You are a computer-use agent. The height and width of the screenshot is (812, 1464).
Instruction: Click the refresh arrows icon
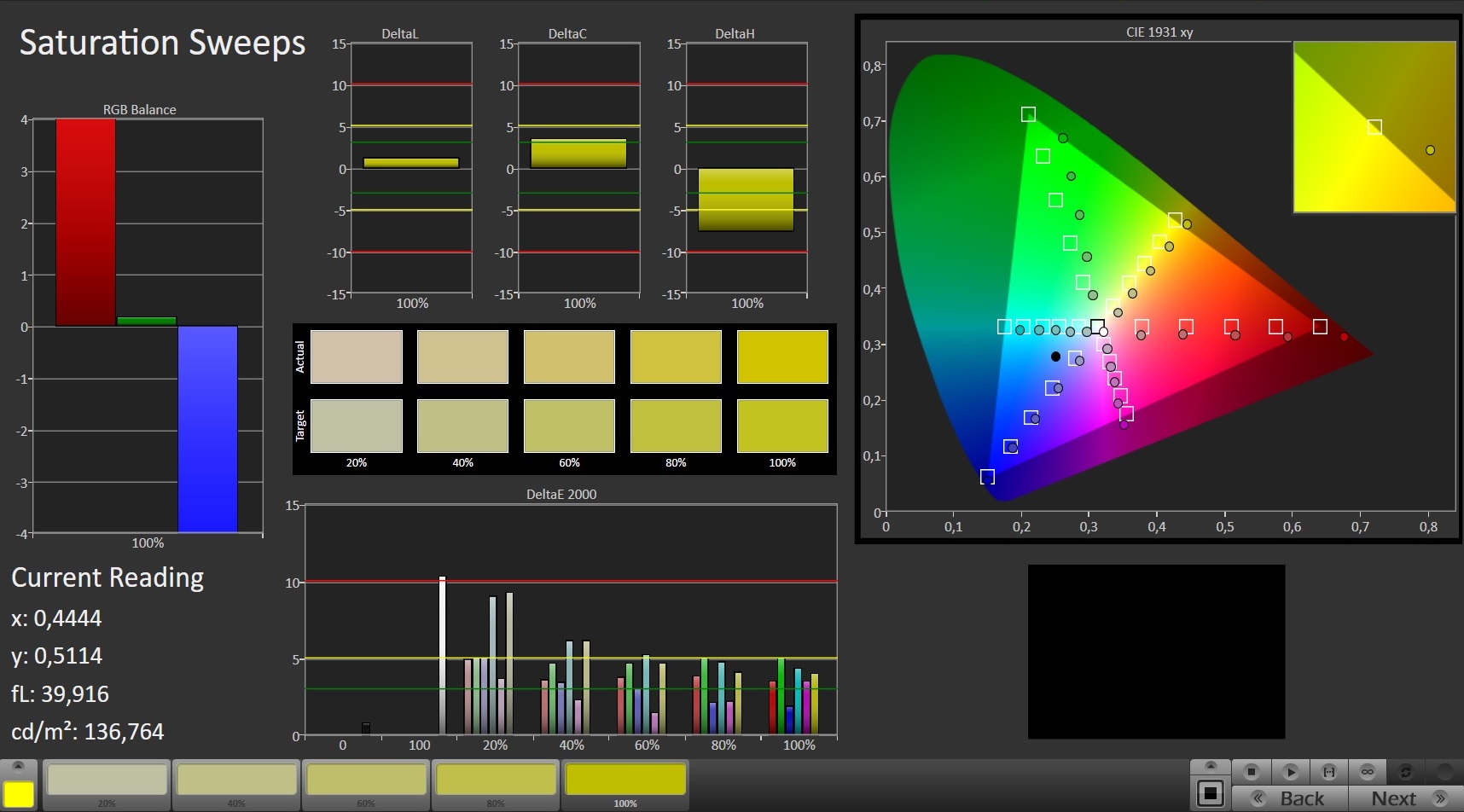click(1405, 772)
